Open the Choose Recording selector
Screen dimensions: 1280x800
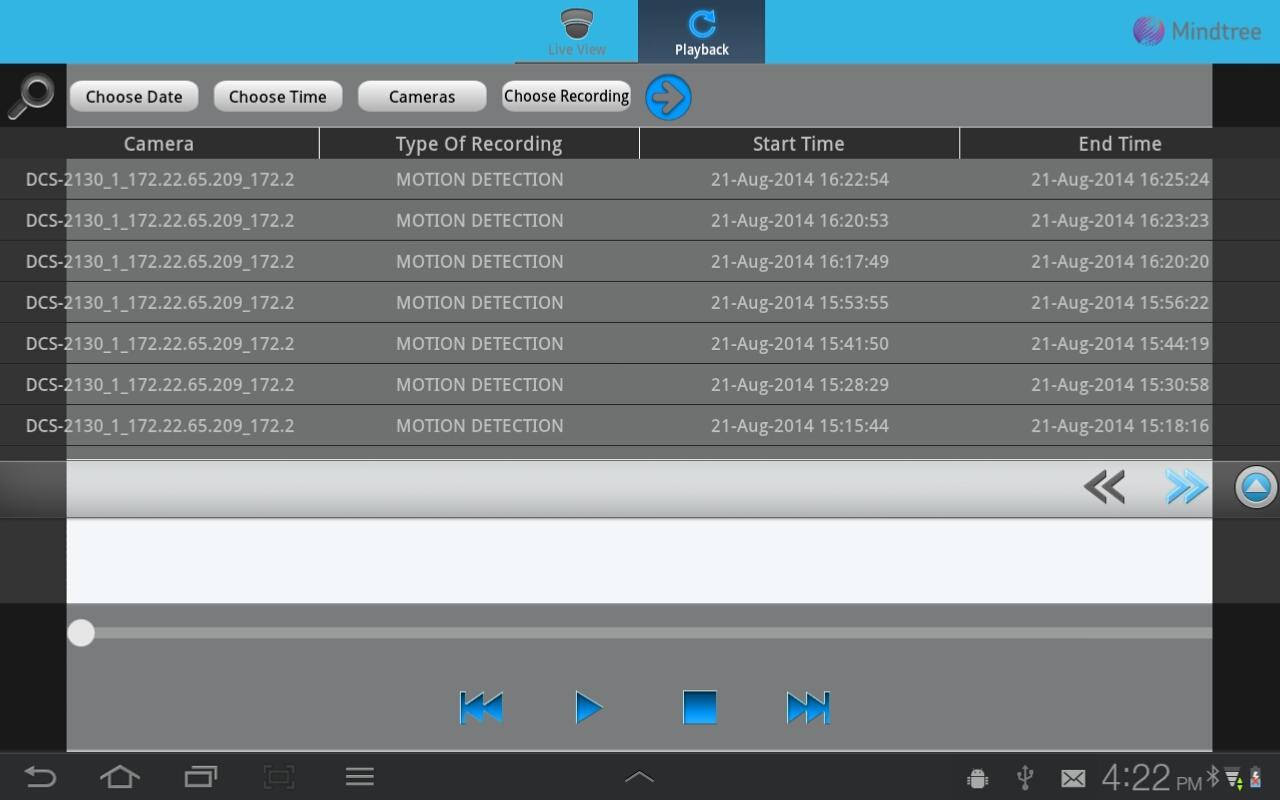[x=566, y=96]
